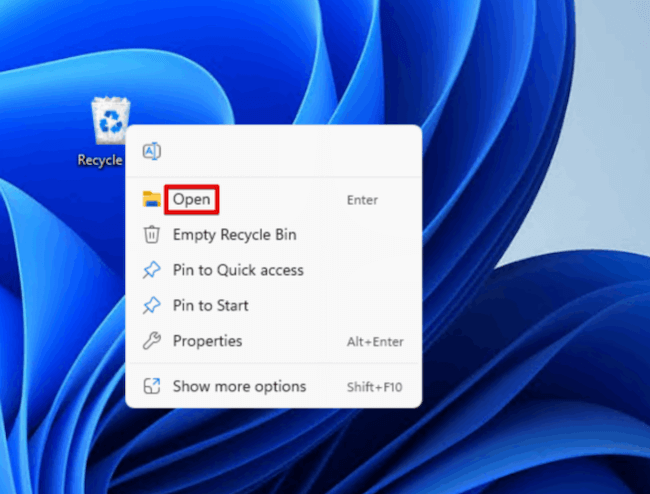Choose Open from the context menu
Screen dimensions: 650x494
click(191, 199)
